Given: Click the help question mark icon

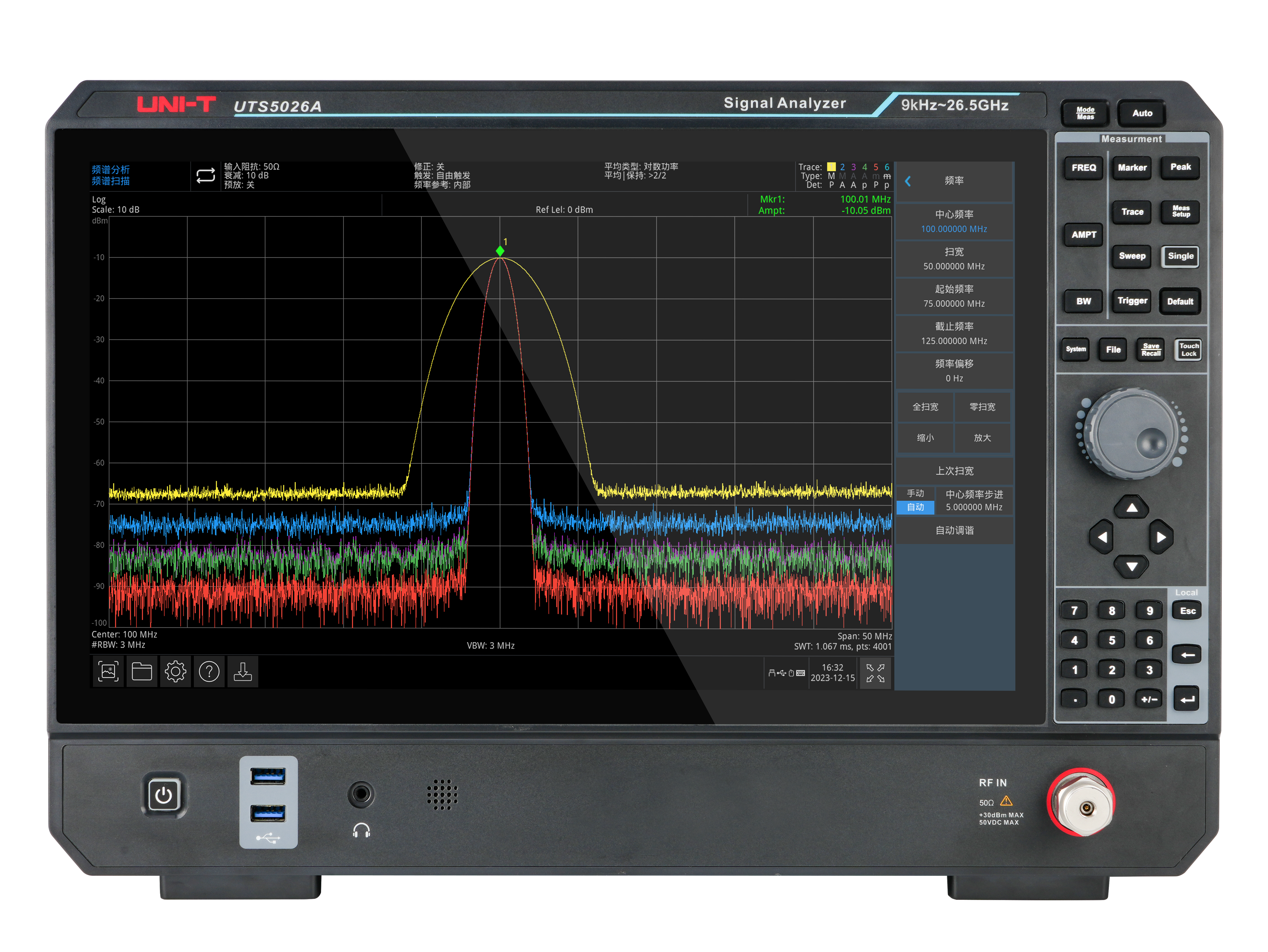Looking at the screenshot, I should [209, 672].
